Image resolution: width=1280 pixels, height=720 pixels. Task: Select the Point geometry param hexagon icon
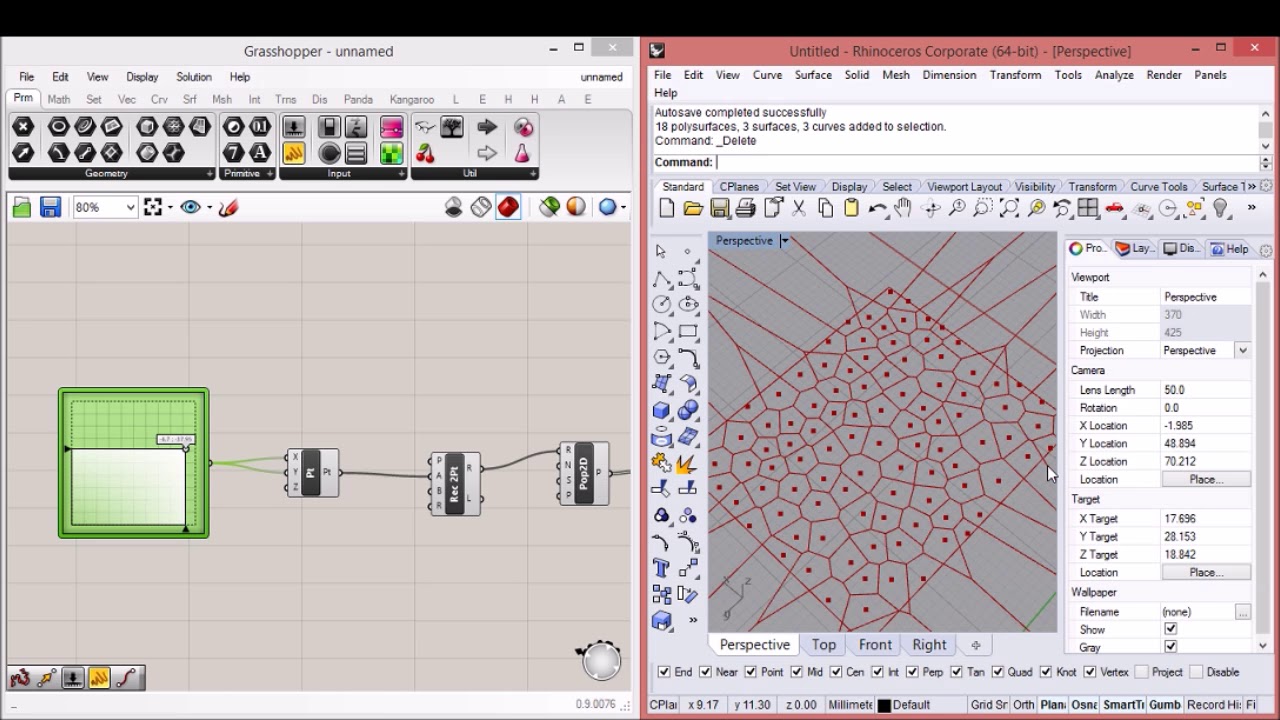23,127
